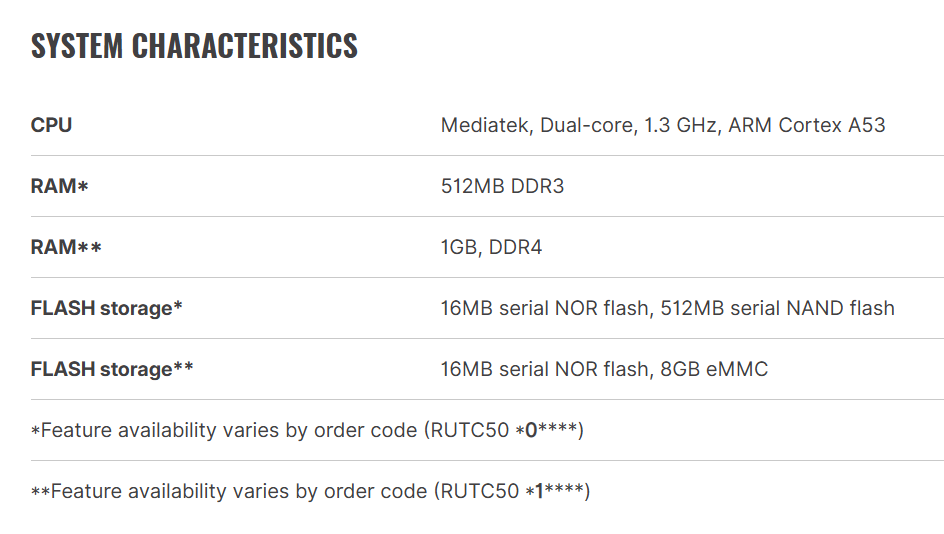This screenshot has width=944, height=534.
Task: Select the double-asterisk "RAM**" row label
Action: 66,247
